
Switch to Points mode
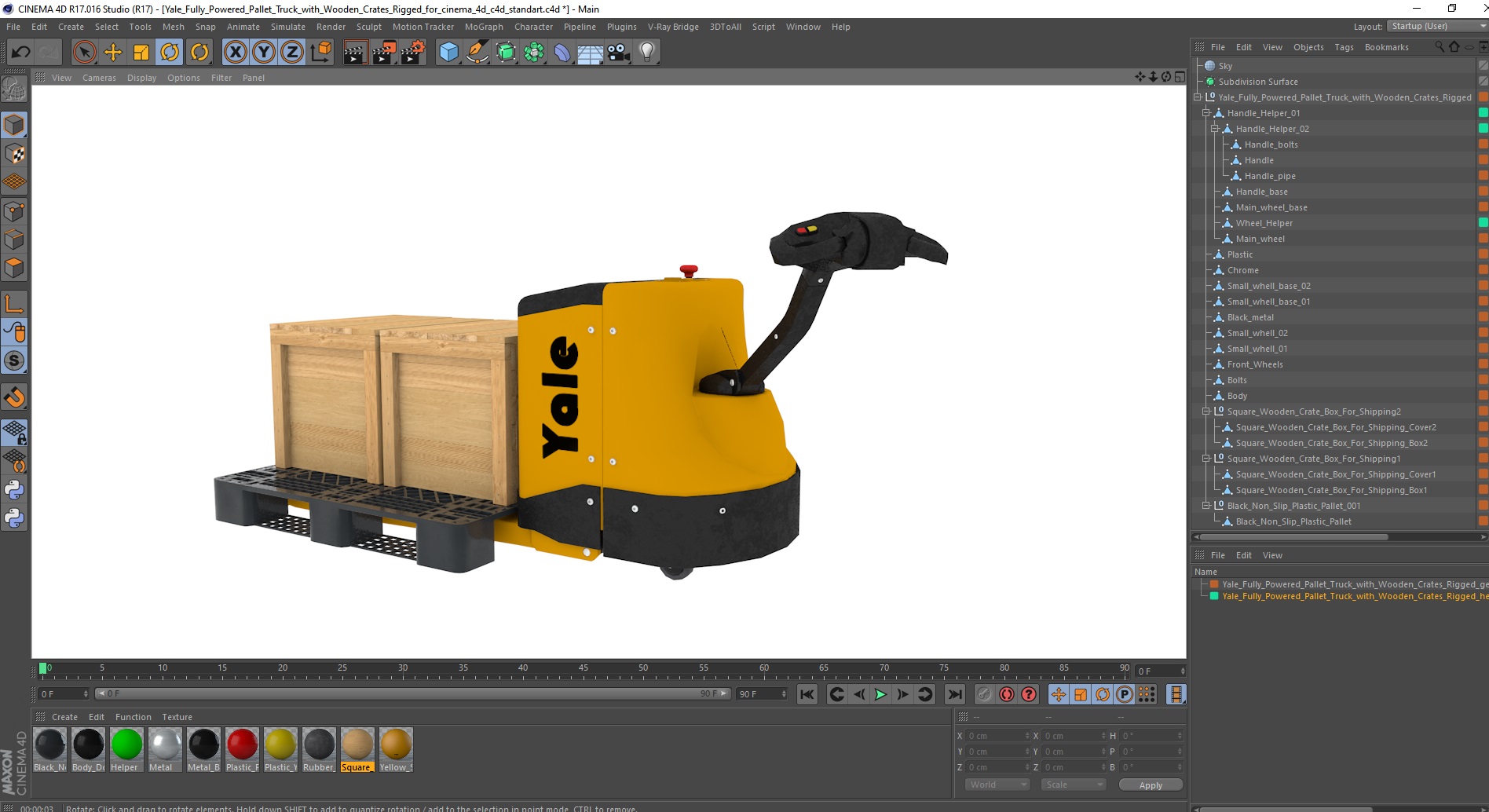(14, 210)
